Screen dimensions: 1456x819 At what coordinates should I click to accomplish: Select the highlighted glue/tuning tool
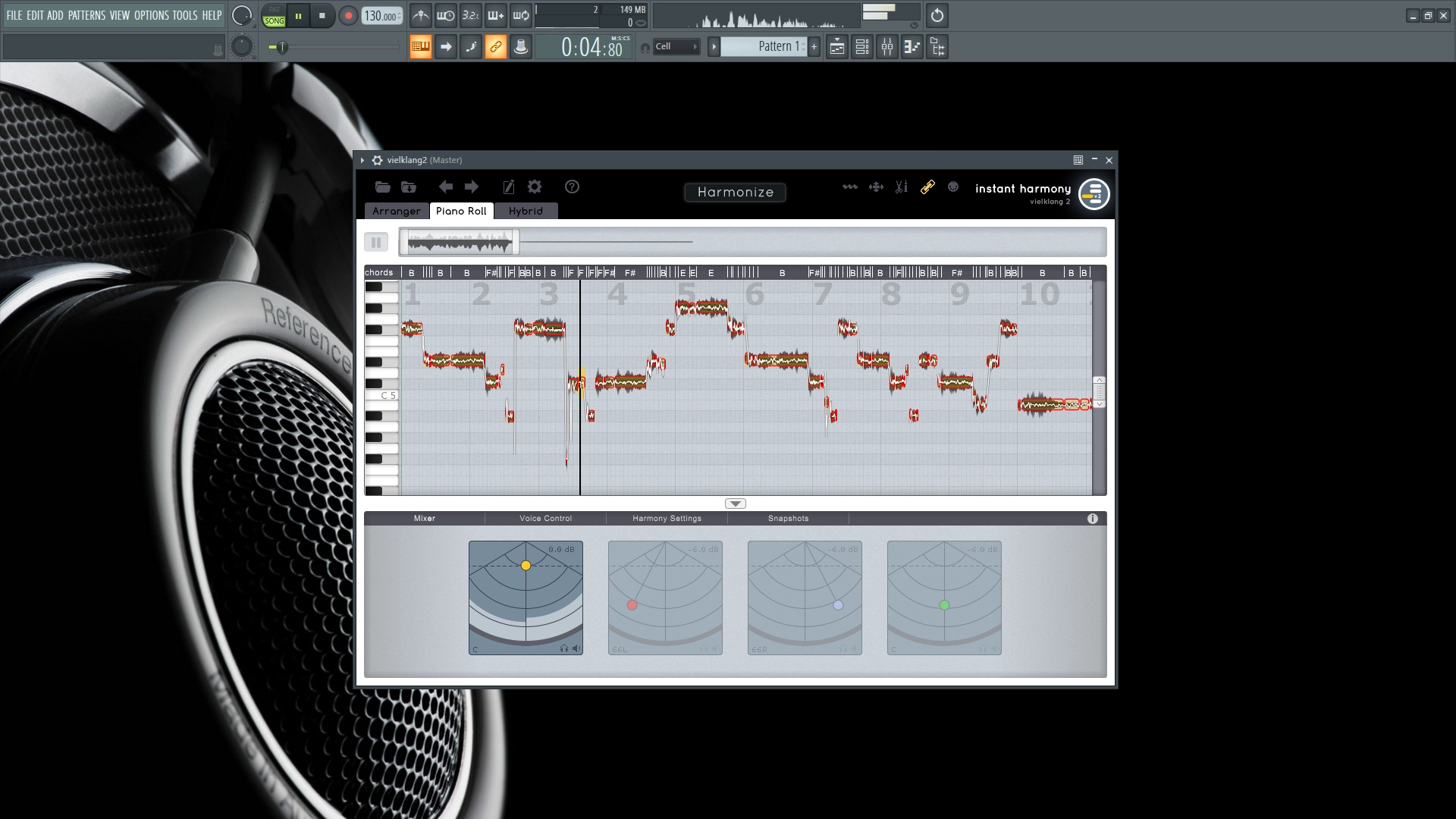(x=927, y=187)
